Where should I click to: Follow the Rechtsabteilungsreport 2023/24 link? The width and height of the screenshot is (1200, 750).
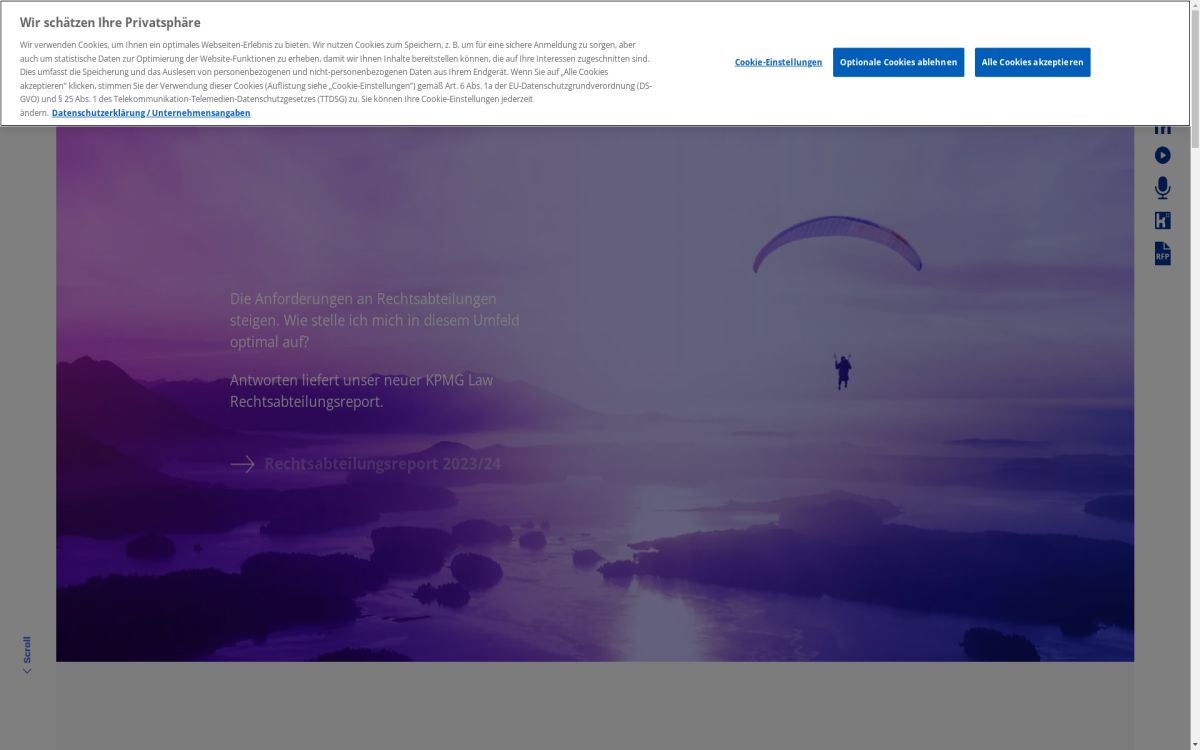pos(382,464)
